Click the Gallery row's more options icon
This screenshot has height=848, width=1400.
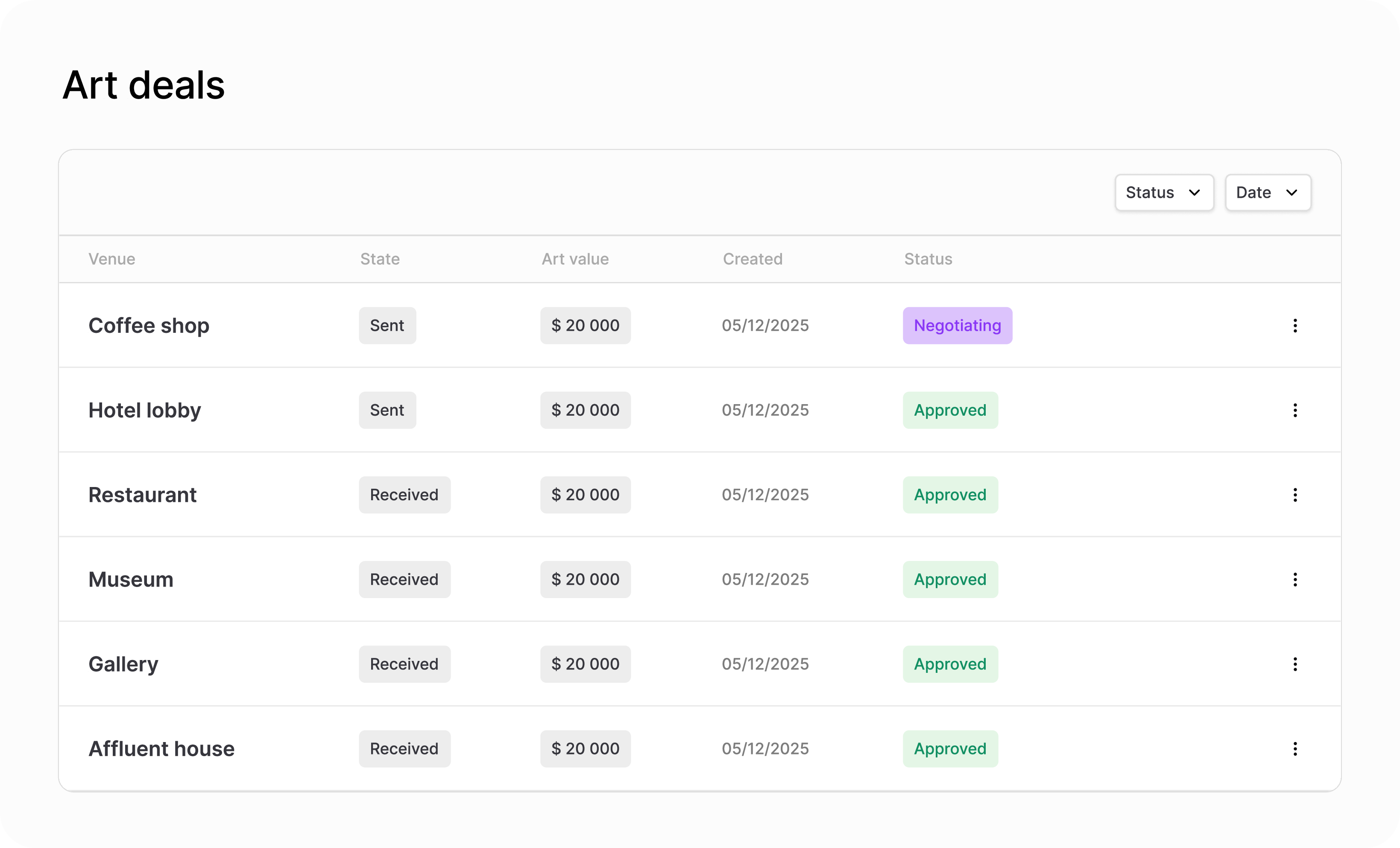tap(1295, 664)
